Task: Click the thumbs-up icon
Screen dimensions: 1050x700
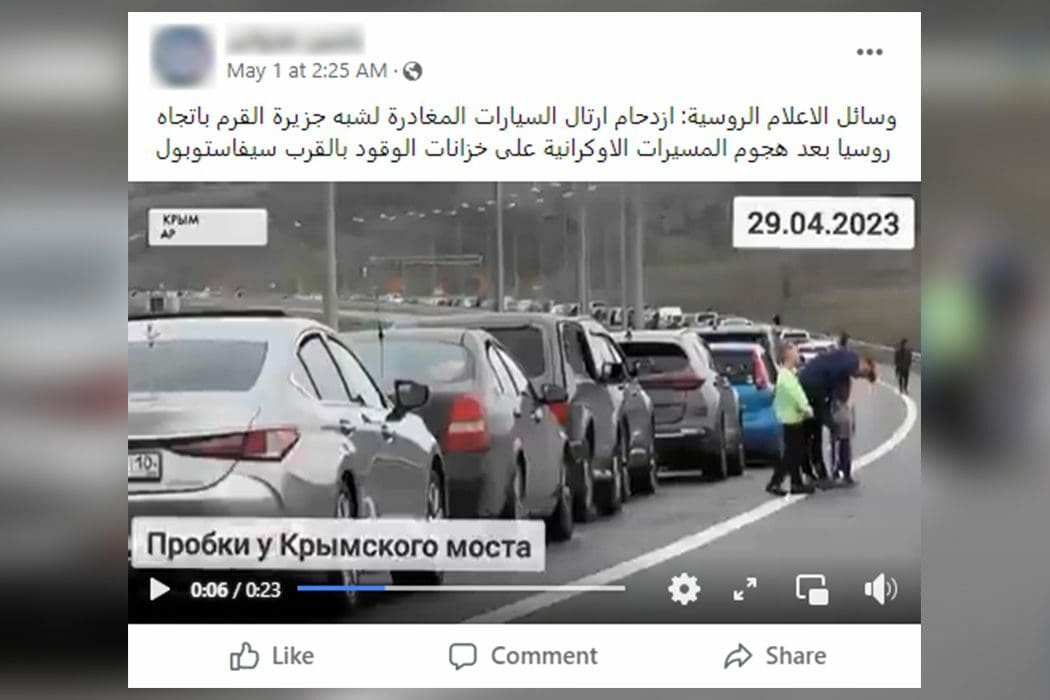Action: coord(244,656)
